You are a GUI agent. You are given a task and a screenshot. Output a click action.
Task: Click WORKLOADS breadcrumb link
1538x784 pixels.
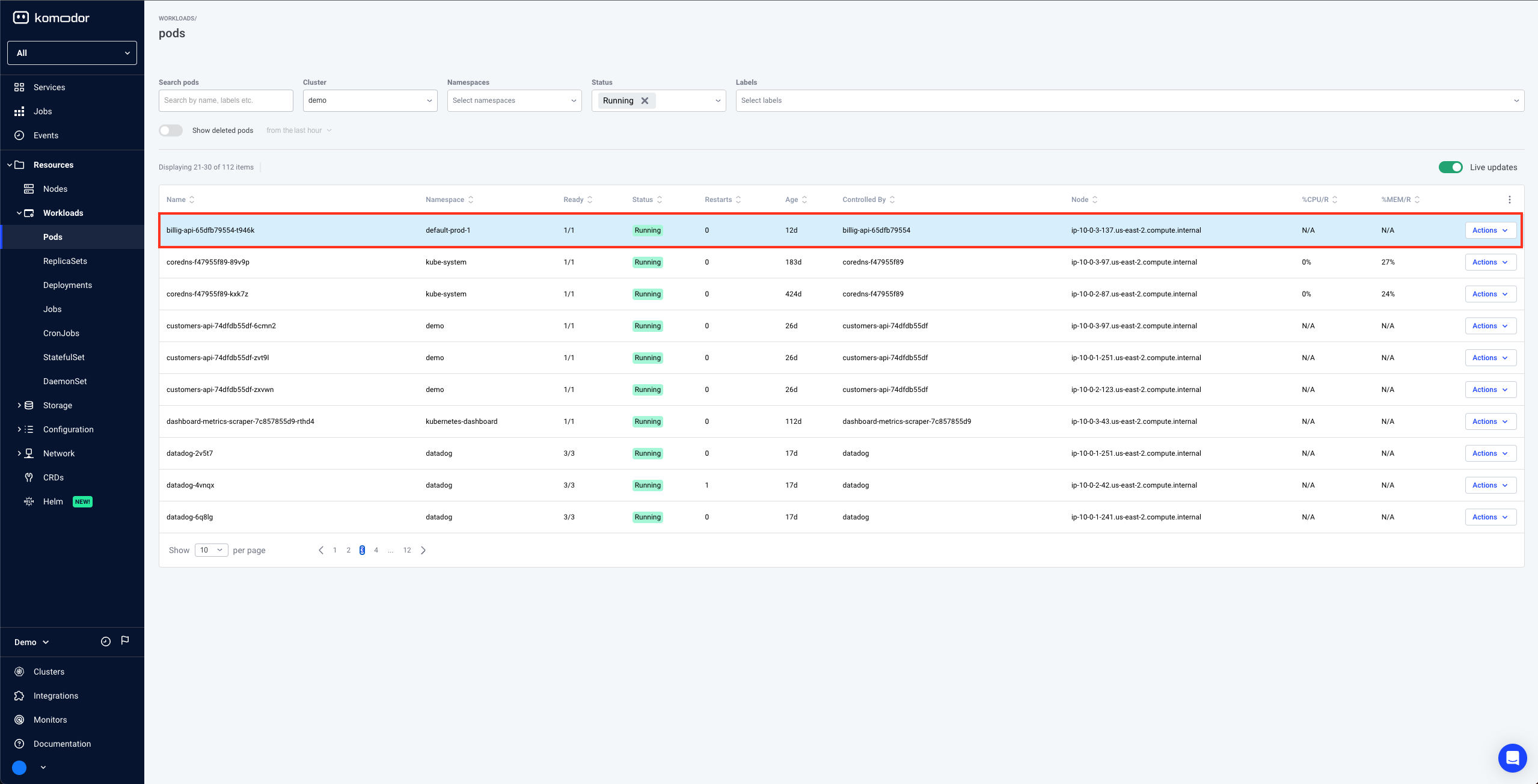pyautogui.click(x=177, y=19)
